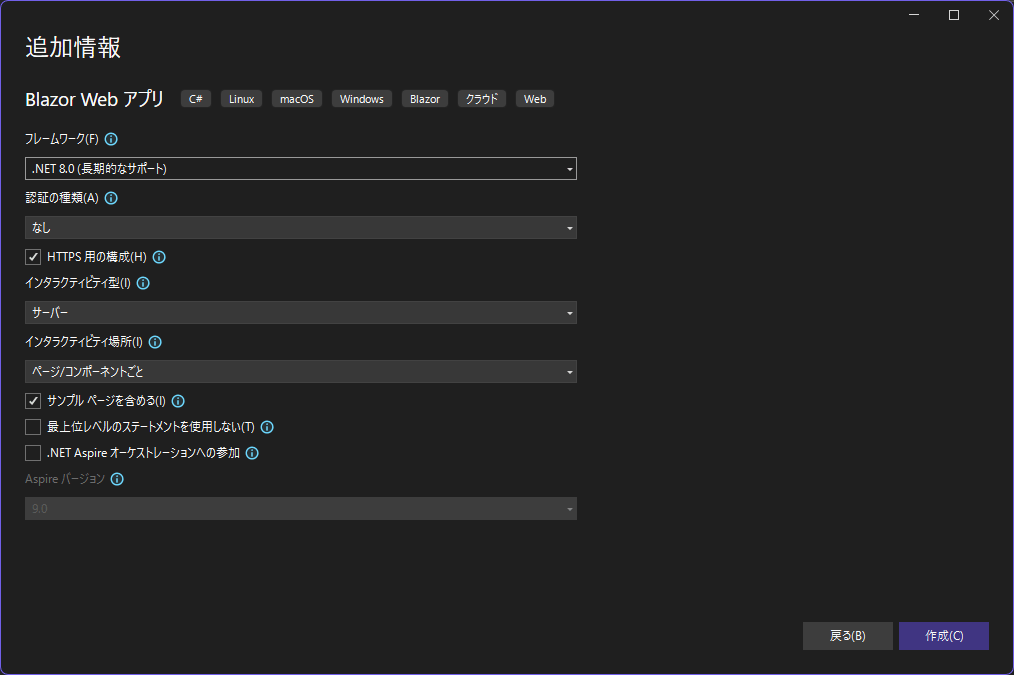Click the info icon next to Aspire バージョン
Viewport: 1014px width, 675px height.
(x=117, y=479)
